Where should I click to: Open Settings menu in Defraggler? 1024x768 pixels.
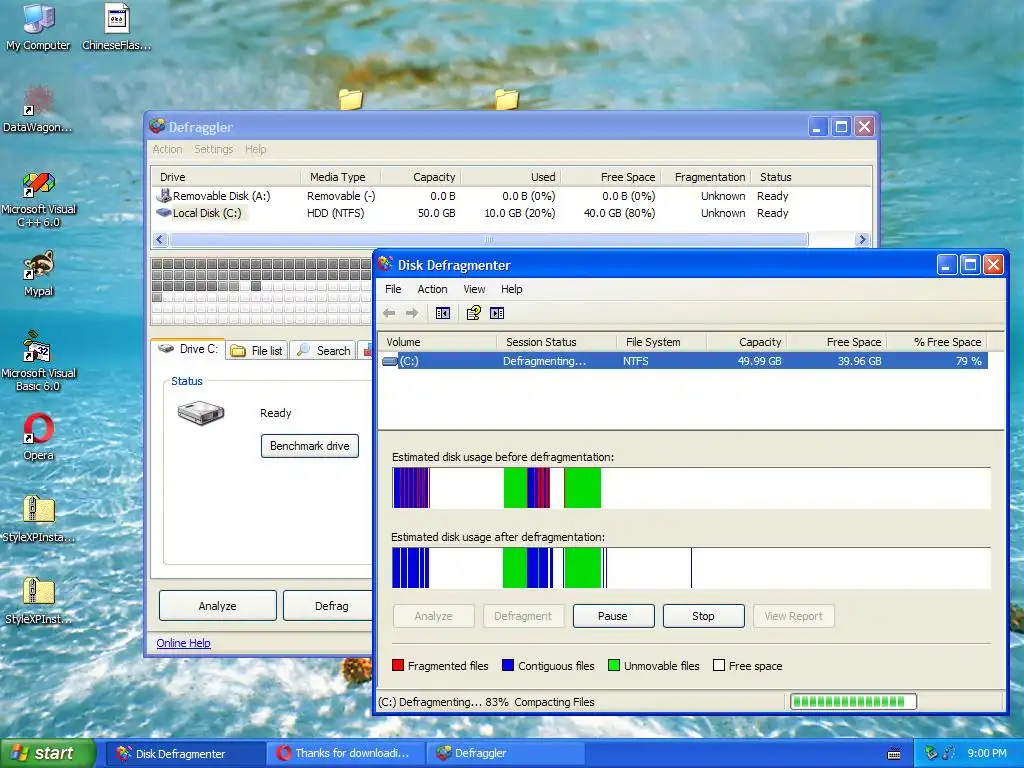coord(214,149)
